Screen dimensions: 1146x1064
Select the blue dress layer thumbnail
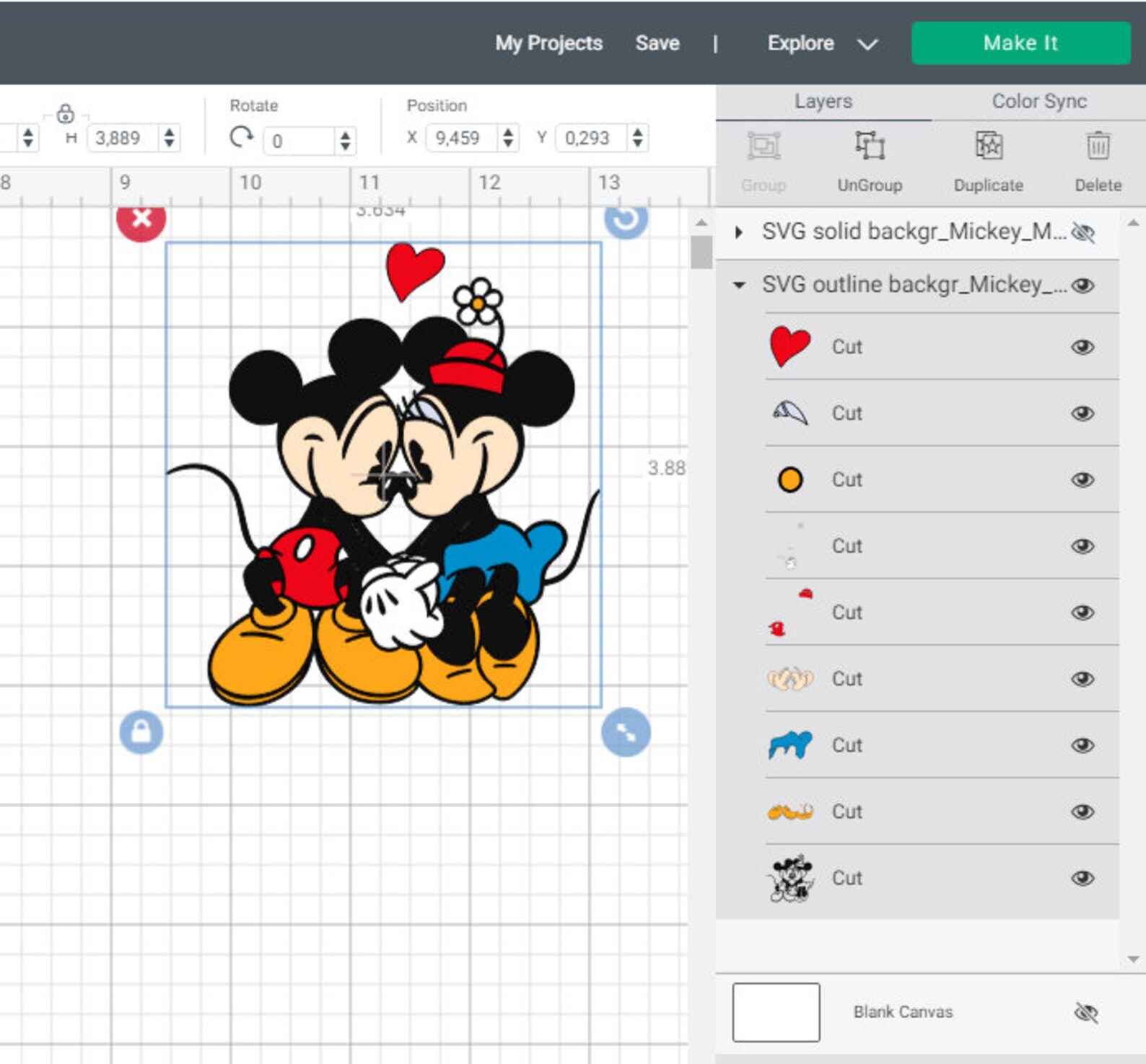point(790,745)
